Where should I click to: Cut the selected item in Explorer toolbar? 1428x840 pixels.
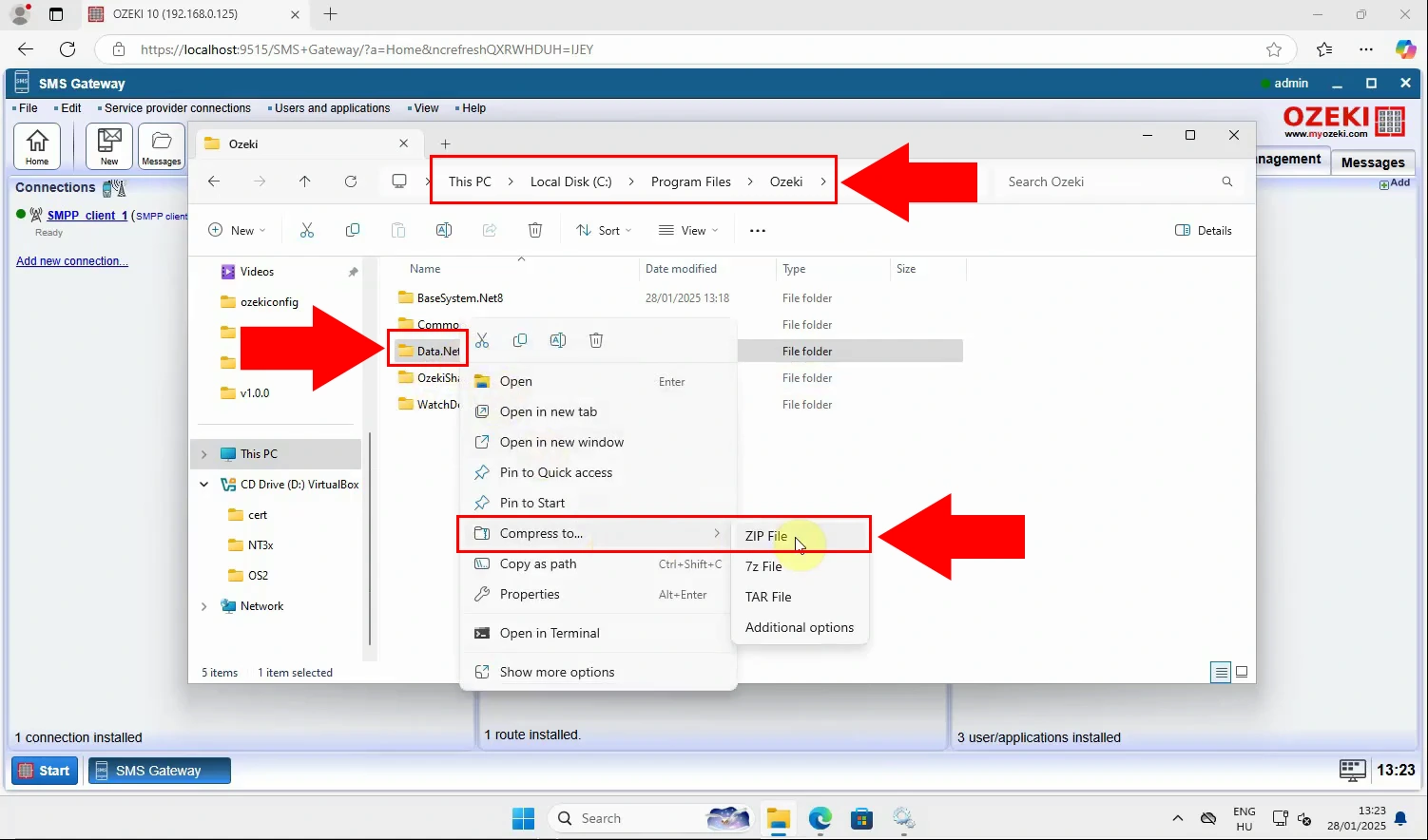[x=307, y=230]
